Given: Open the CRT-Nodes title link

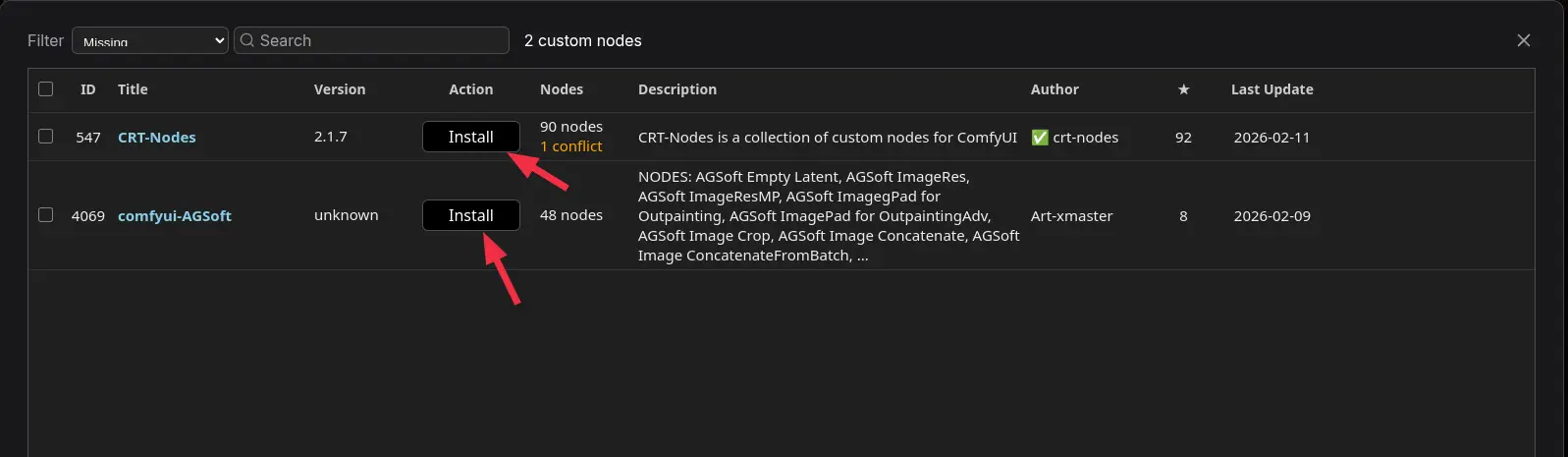Looking at the screenshot, I should tap(156, 138).
